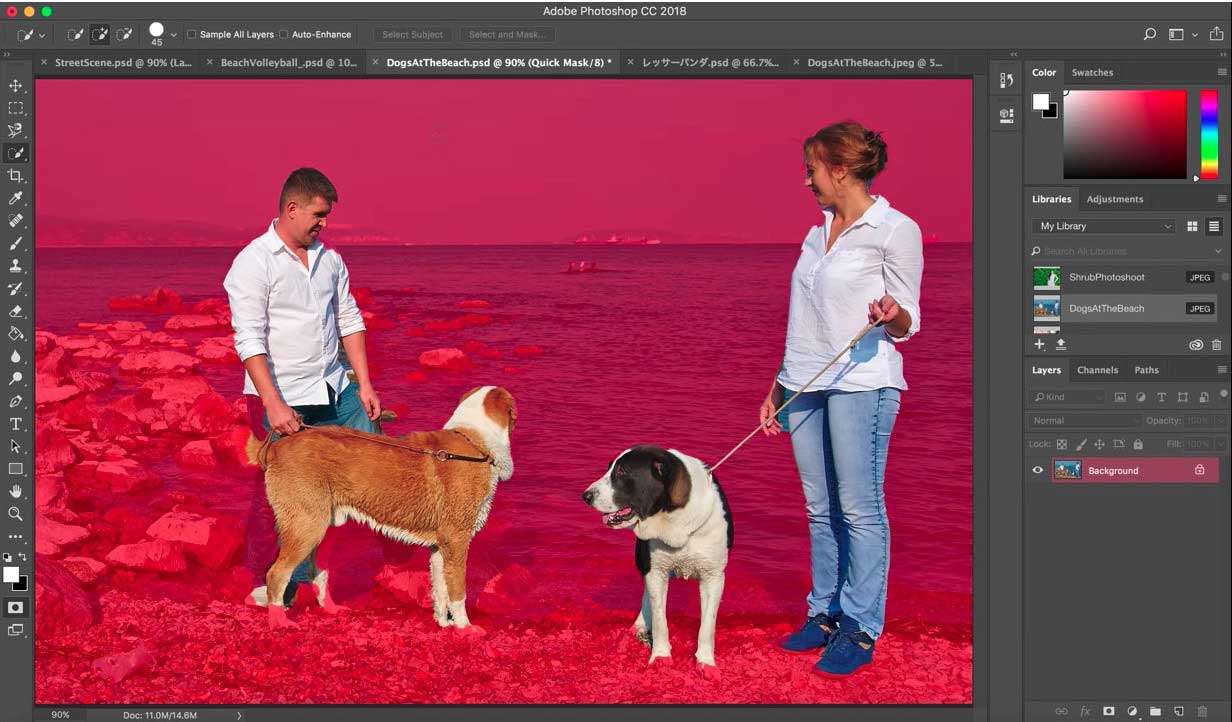The image size is (1232, 722).
Task: Click the Delete layer trash icon
Action: [1202, 711]
